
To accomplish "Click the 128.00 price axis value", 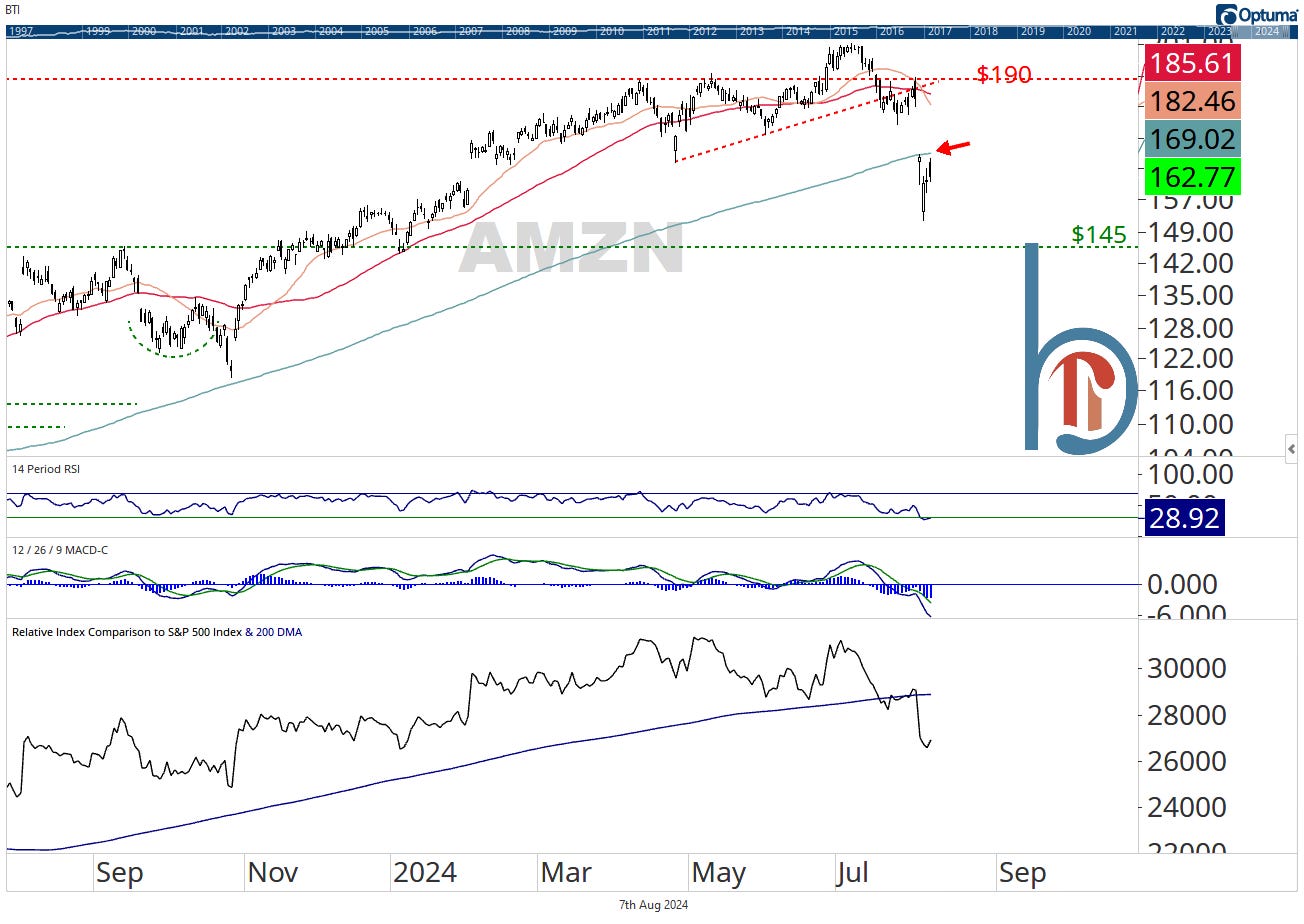I will click(x=1192, y=327).
